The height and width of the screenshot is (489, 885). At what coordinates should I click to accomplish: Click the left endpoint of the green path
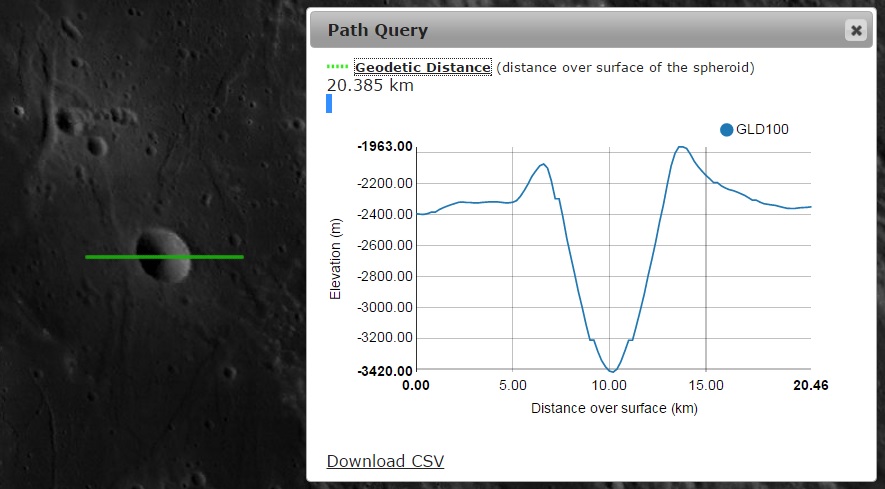[x=87, y=257]
